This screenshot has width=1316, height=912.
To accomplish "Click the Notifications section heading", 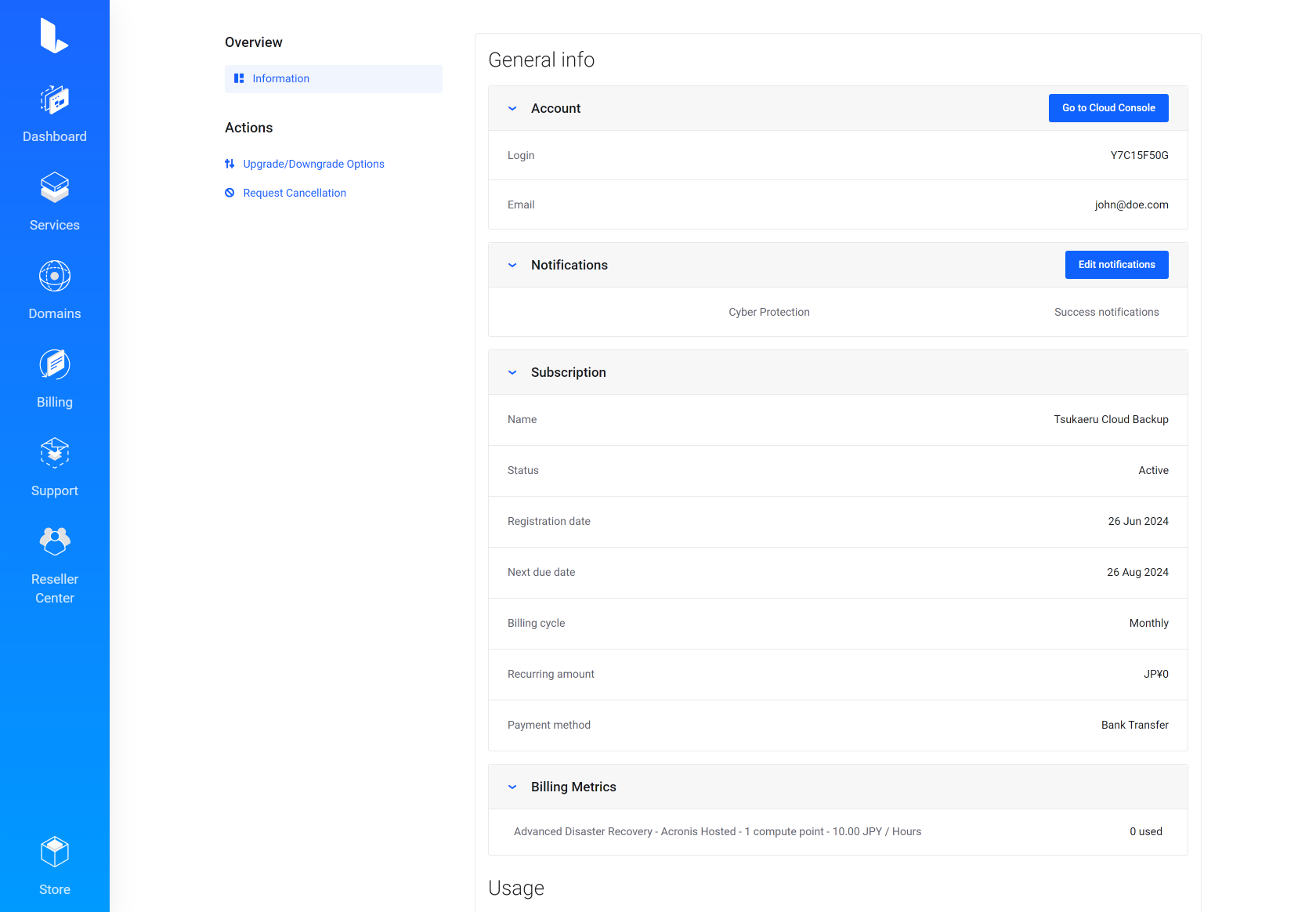I will click(569, 265).
